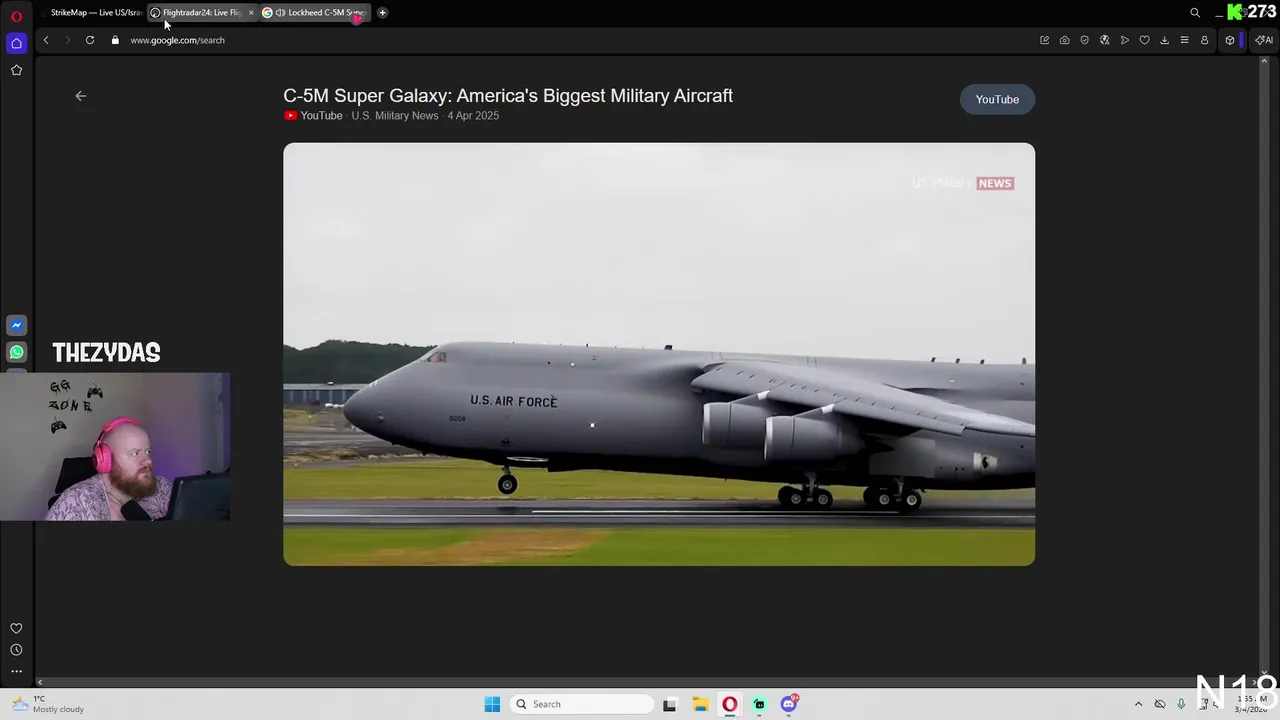Click the microphone tray icon
This screenshot has width=1280, height=720.
tap(1182, 704)
